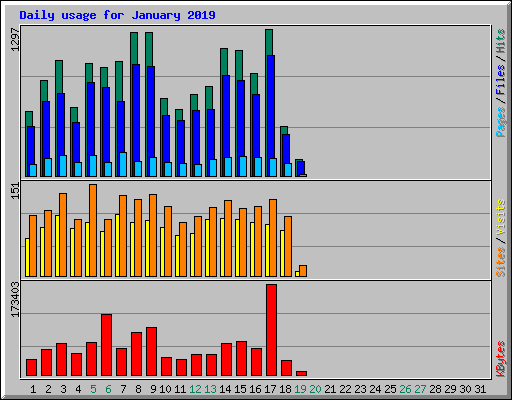Click the tiny red KBytes bar for day 19

pyautogui.click(x=301, y=374)
